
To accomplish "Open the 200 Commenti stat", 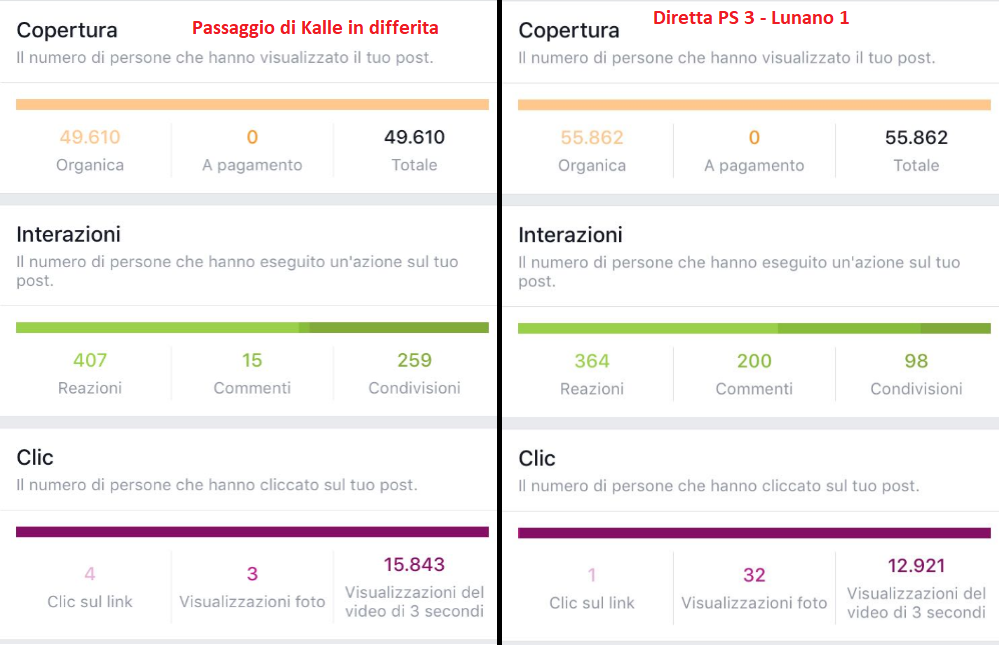I will (x=754, y=361).
